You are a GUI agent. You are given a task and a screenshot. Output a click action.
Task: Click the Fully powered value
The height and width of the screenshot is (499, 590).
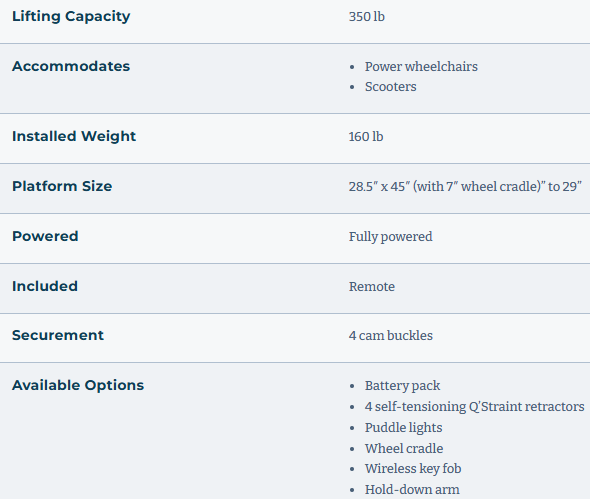click(x=391, y=237)
